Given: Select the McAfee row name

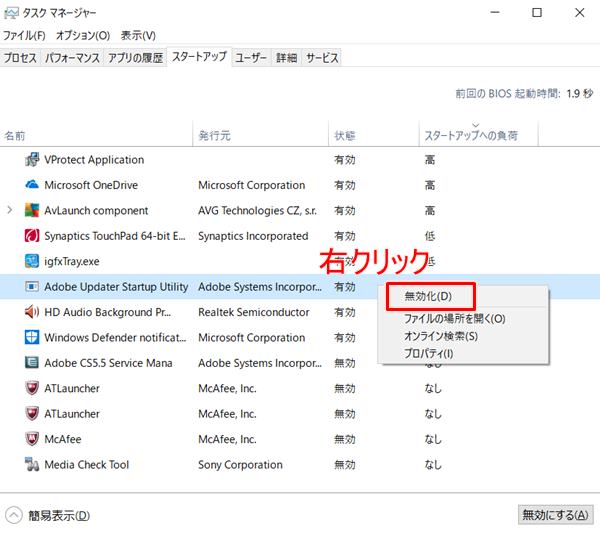Looking at the screenshot, I should coord(63,439).
